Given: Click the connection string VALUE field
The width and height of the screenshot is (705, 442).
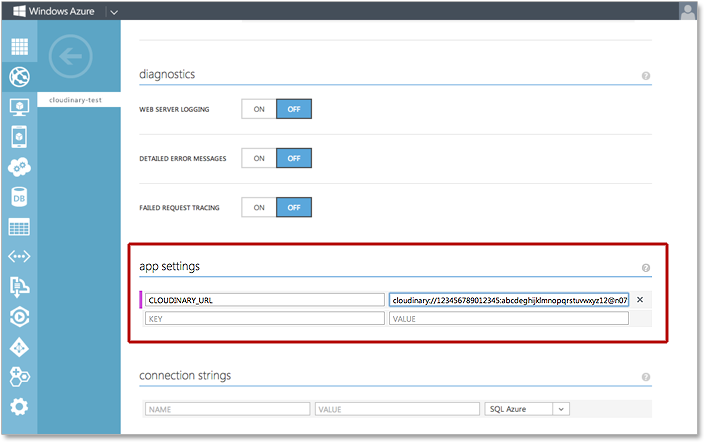Looking at the screenshot, I should point(397,409).
